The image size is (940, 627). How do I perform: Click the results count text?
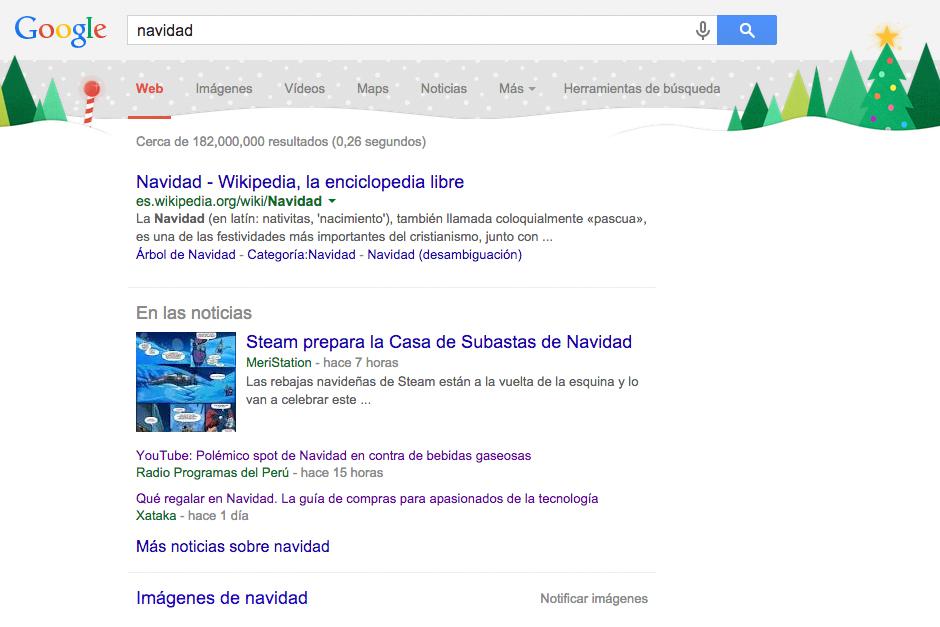pos(281,141)
